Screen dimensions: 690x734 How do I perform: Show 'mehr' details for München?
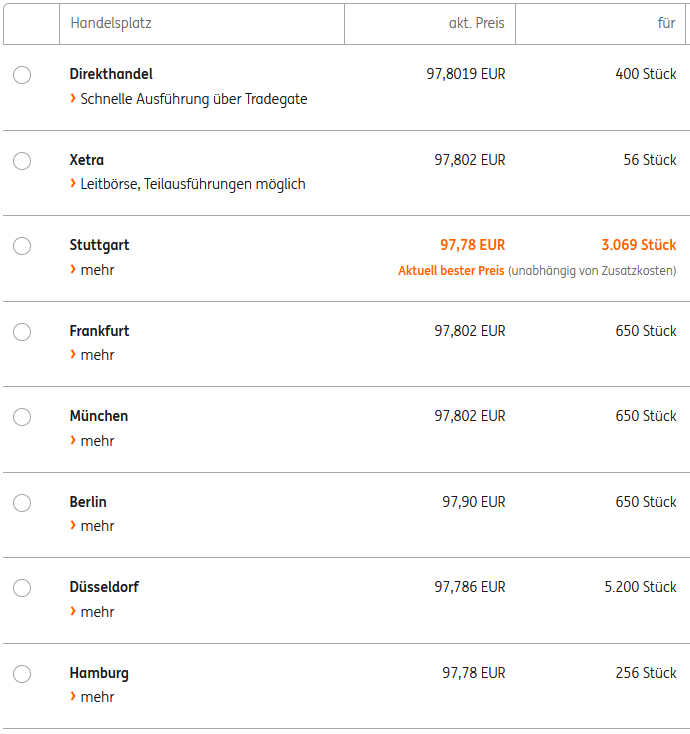pyautogui.click(x=96, y=441)
